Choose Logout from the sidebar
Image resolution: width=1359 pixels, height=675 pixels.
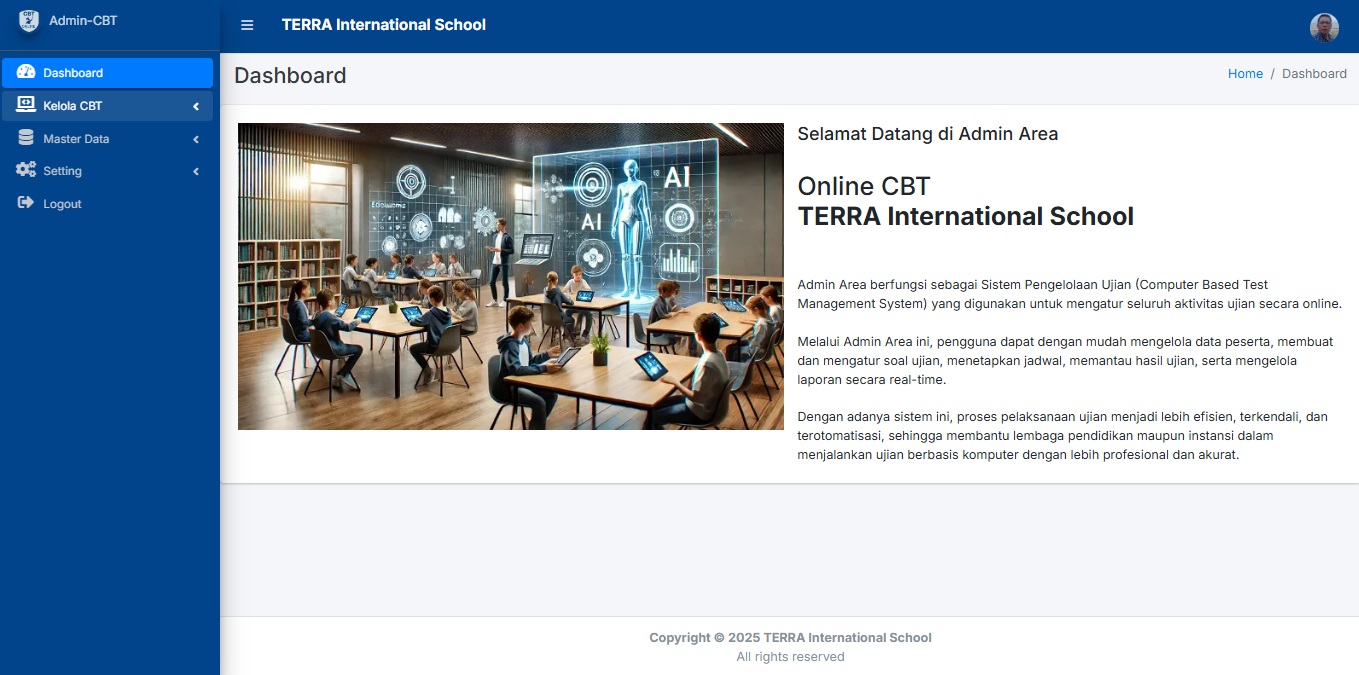click(63, 203)
